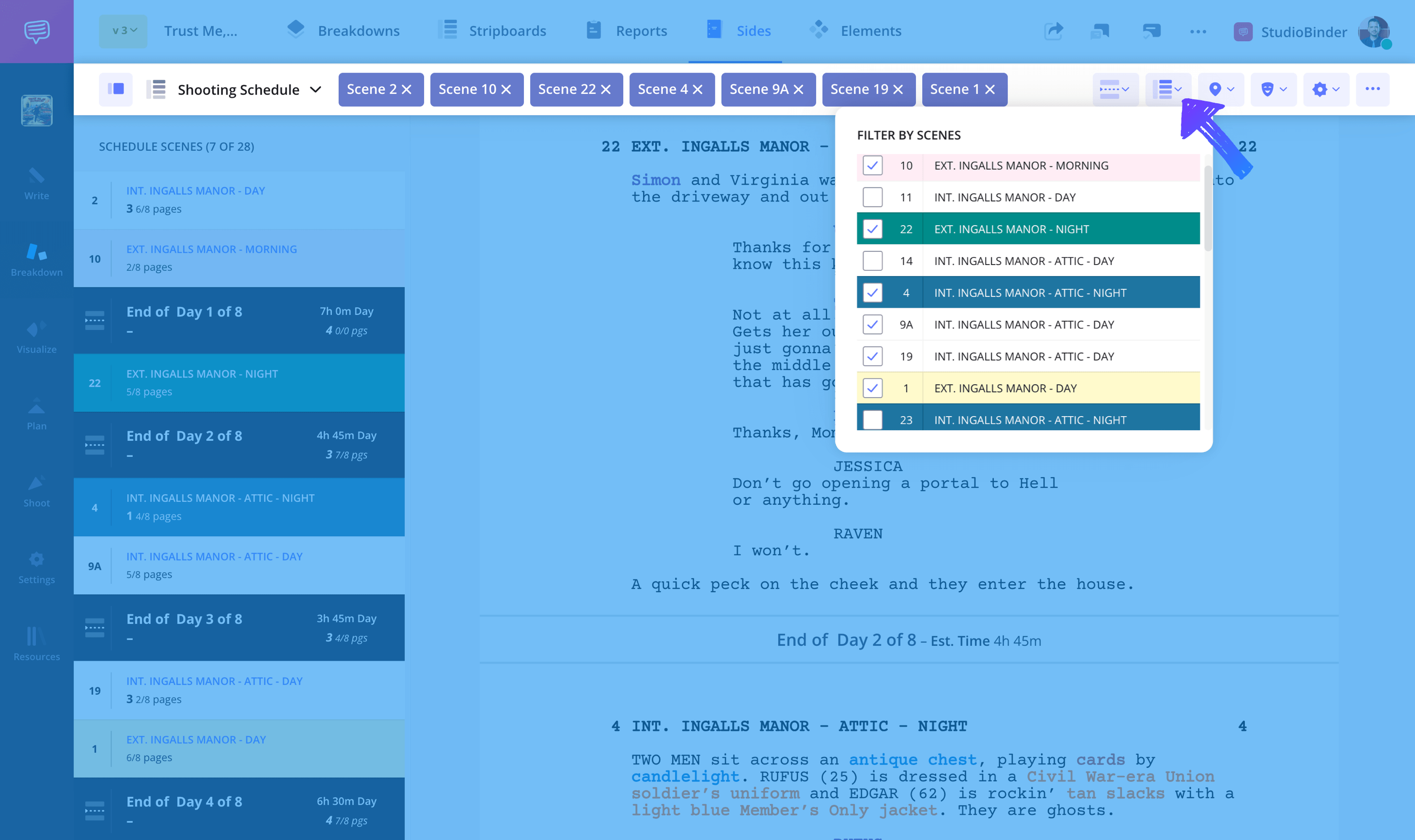Open the location pin filter dropdown

[1221, 89]
